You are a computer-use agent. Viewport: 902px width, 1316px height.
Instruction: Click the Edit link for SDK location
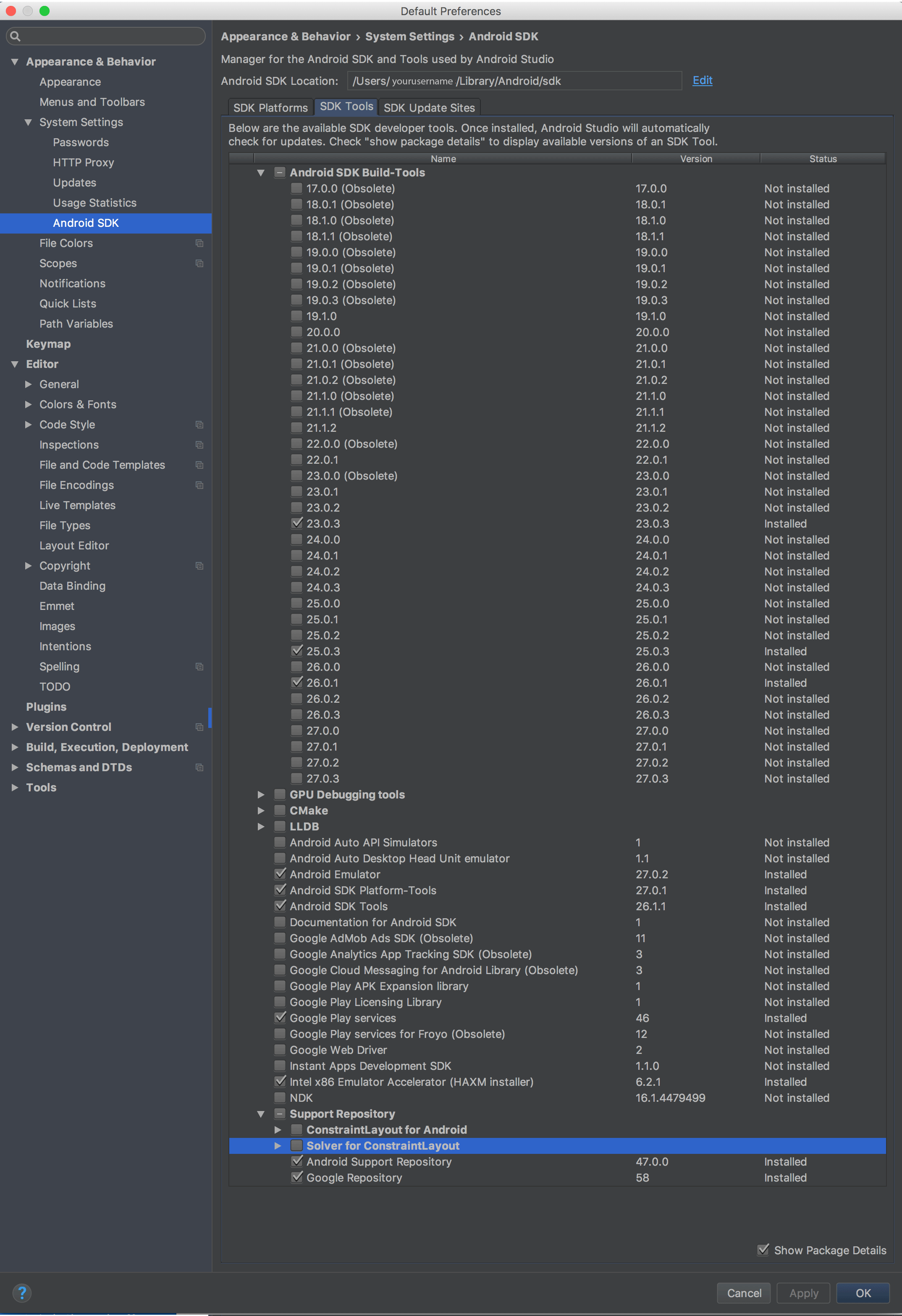tap(702, 80)
